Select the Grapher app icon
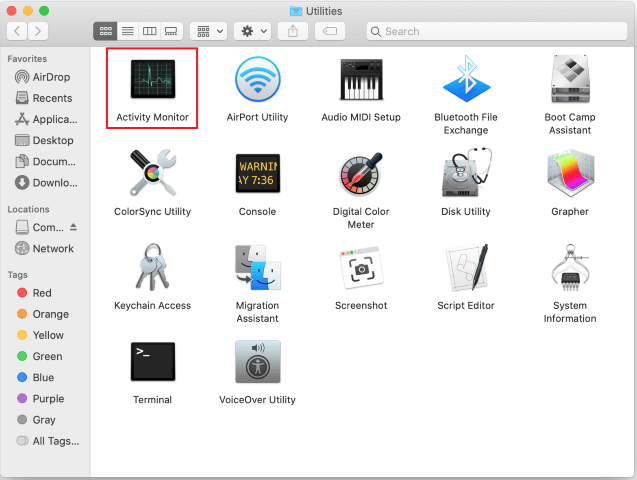The image size is (637, 480). coord(570,173)
